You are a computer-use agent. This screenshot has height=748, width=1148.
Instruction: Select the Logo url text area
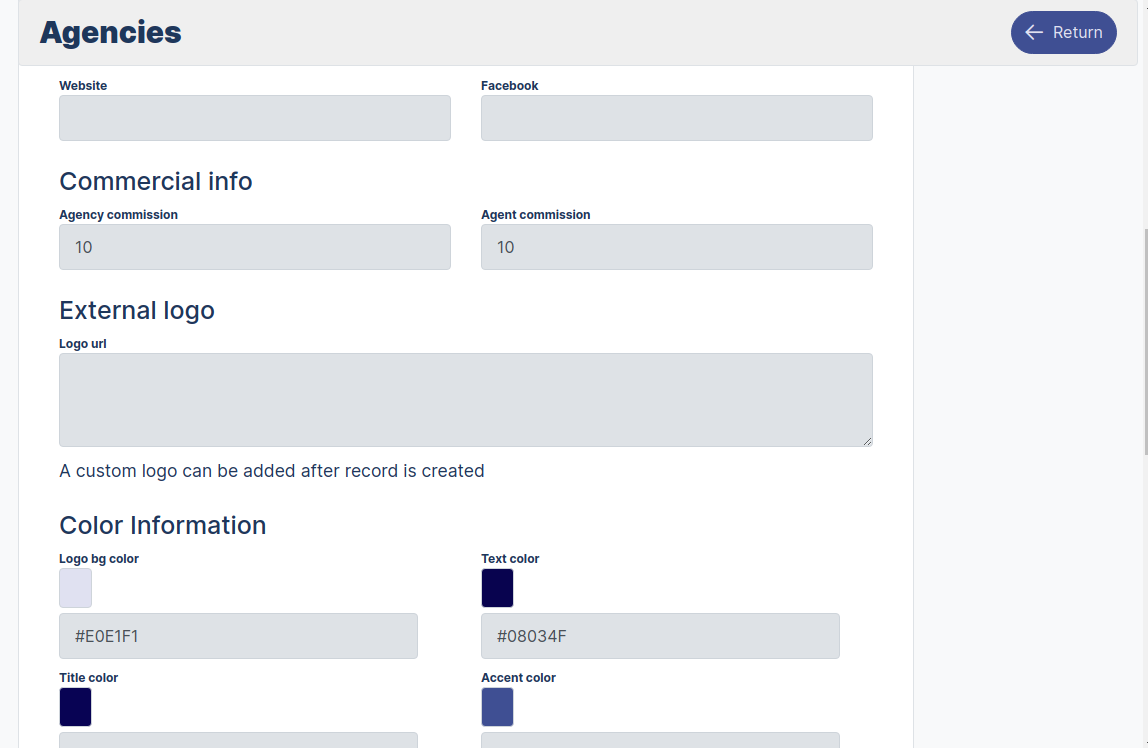tap(465, 398)
